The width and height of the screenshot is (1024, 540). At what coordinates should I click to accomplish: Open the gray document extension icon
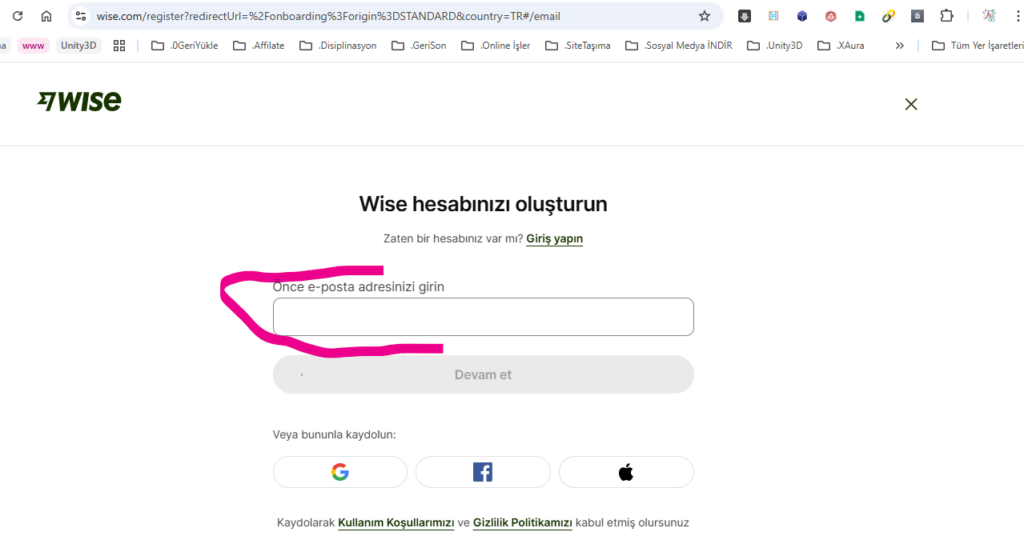[918, 16]
